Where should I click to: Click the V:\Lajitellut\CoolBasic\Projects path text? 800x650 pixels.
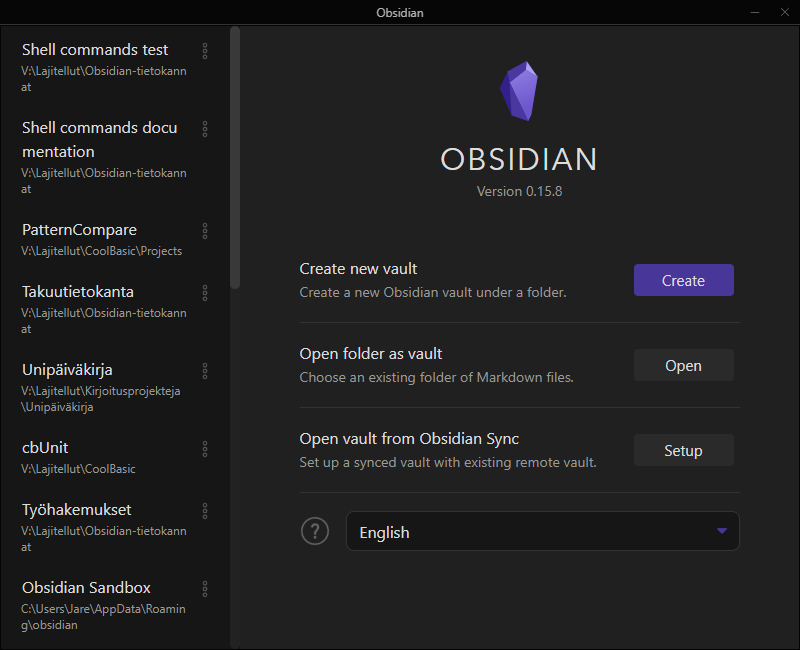coord(102,251)
